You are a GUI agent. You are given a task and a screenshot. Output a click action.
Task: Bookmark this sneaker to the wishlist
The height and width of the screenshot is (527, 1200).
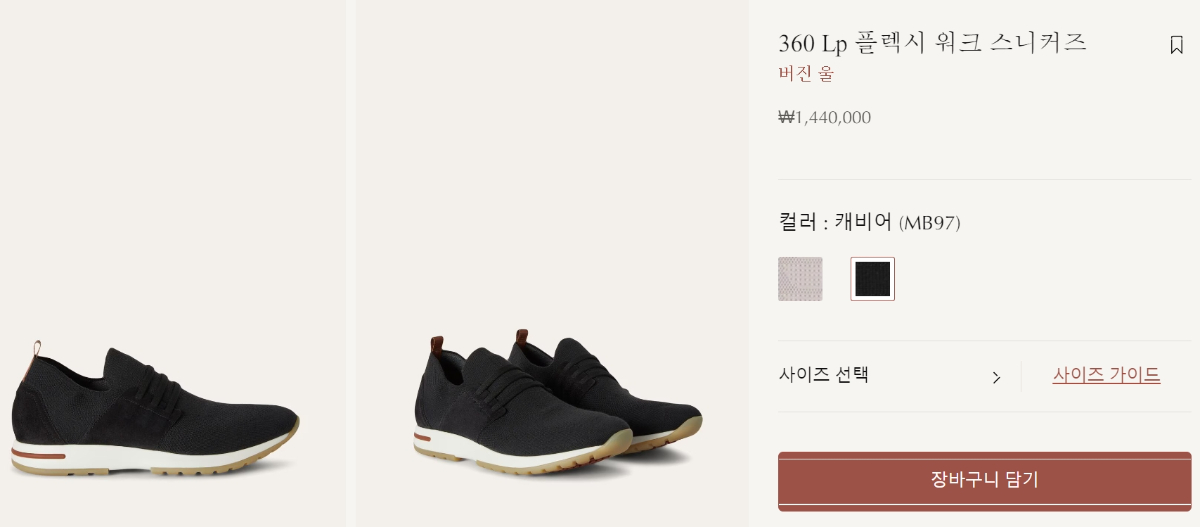tap(1176, 45)
